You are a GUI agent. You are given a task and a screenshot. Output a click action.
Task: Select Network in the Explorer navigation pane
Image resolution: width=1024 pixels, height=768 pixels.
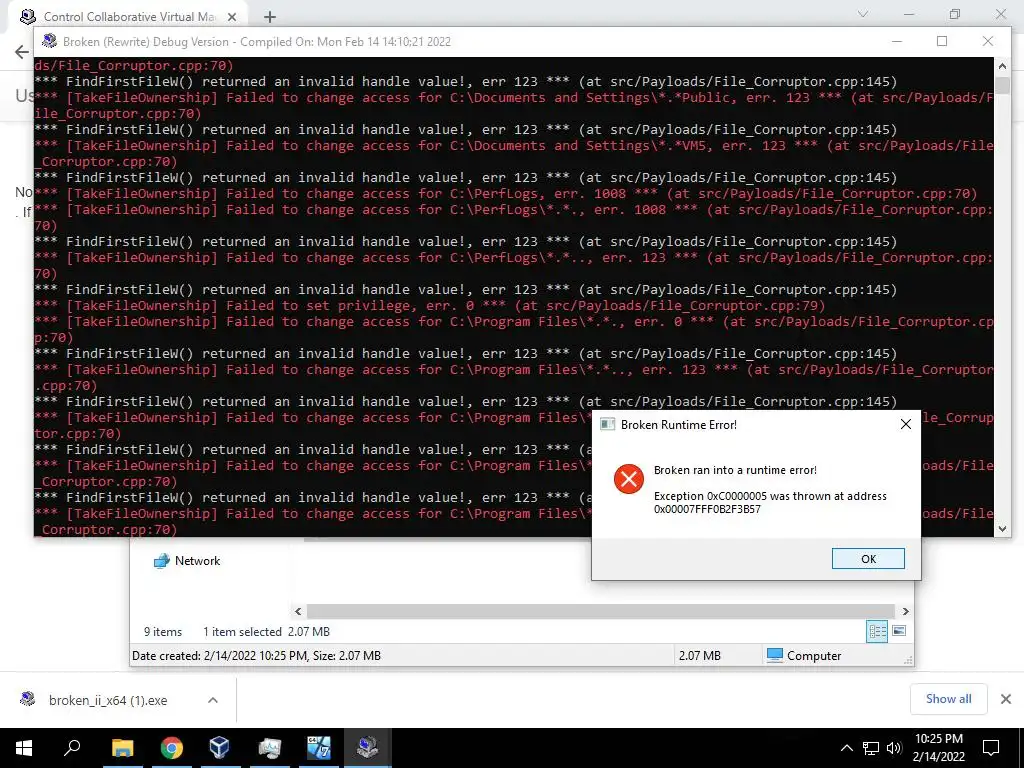[197, 560]
